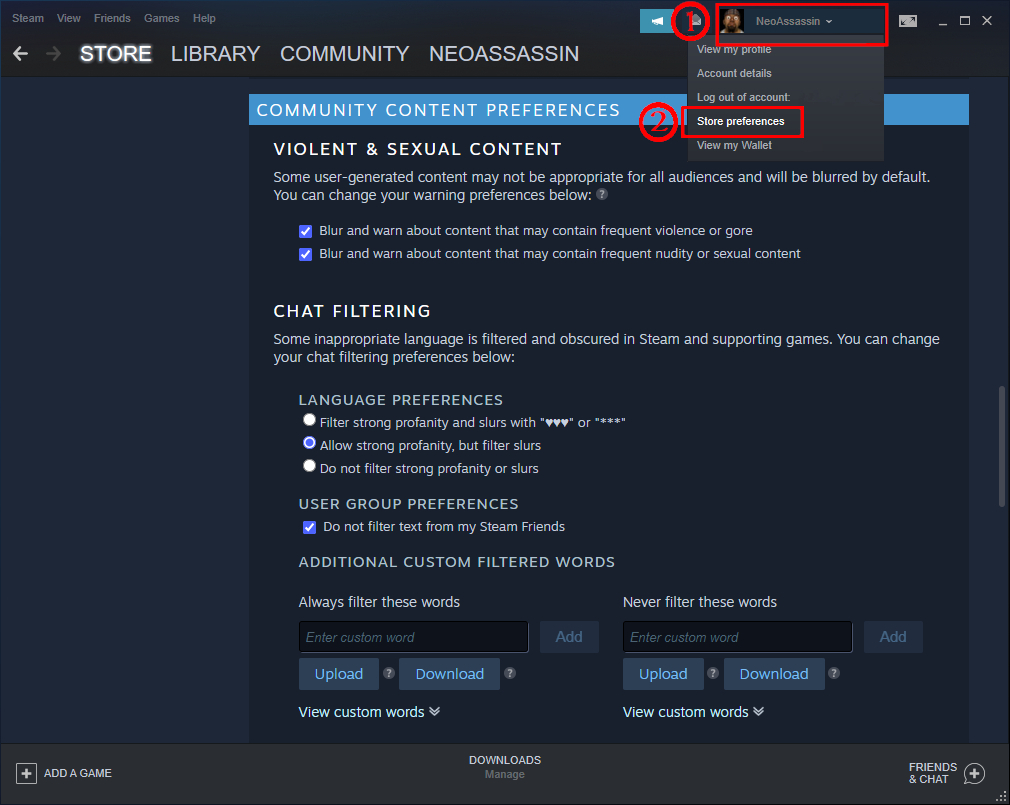The height and width of the screenshot is (805, 1010).
Task: Go forward with the right arrow
Action: pyautogui.click(x=53, y=53)
